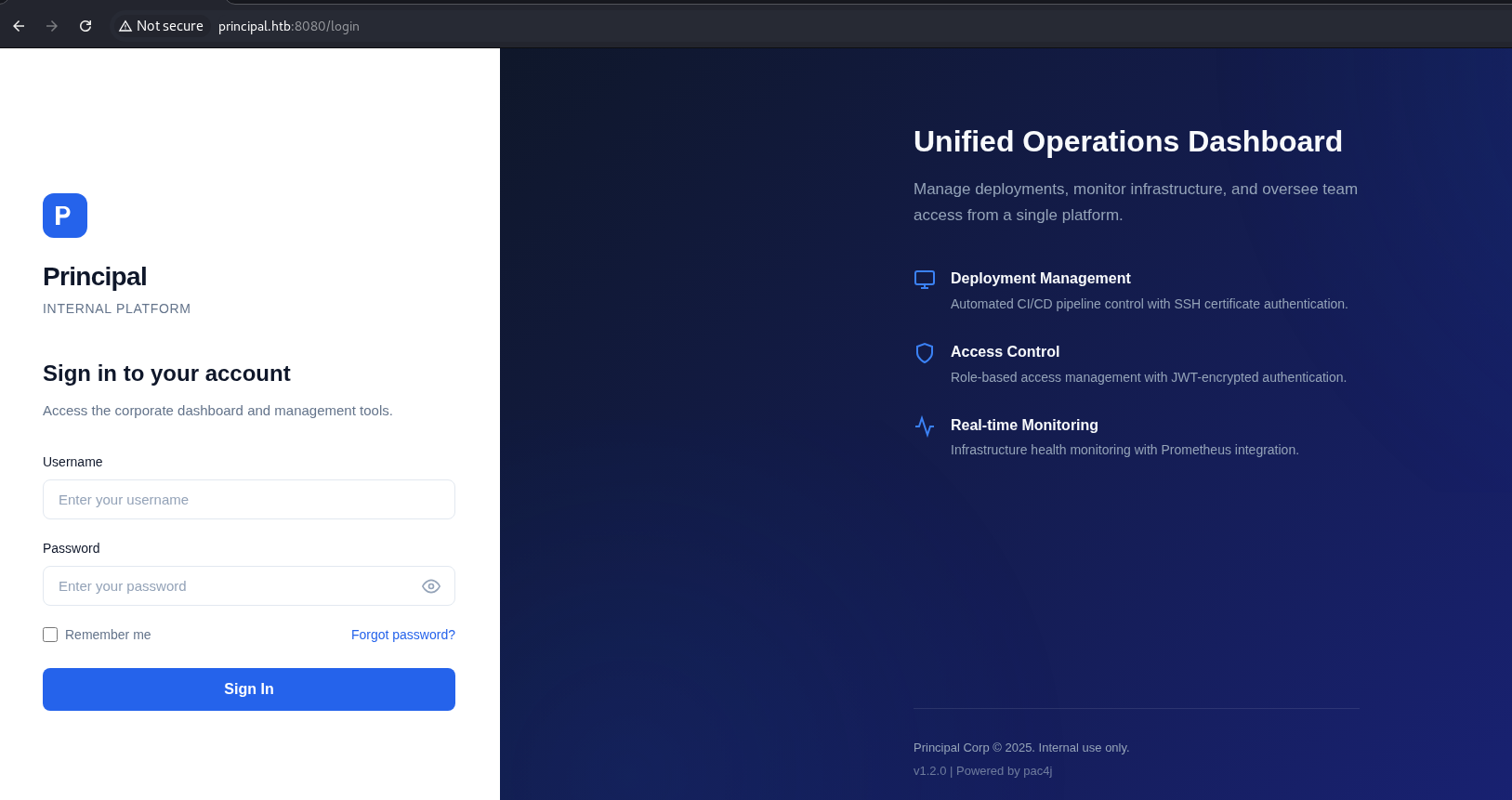The width and height of the screenshot is (1512, 800).
Task: Click the Remember me label text
Action: tap(108, 635)
